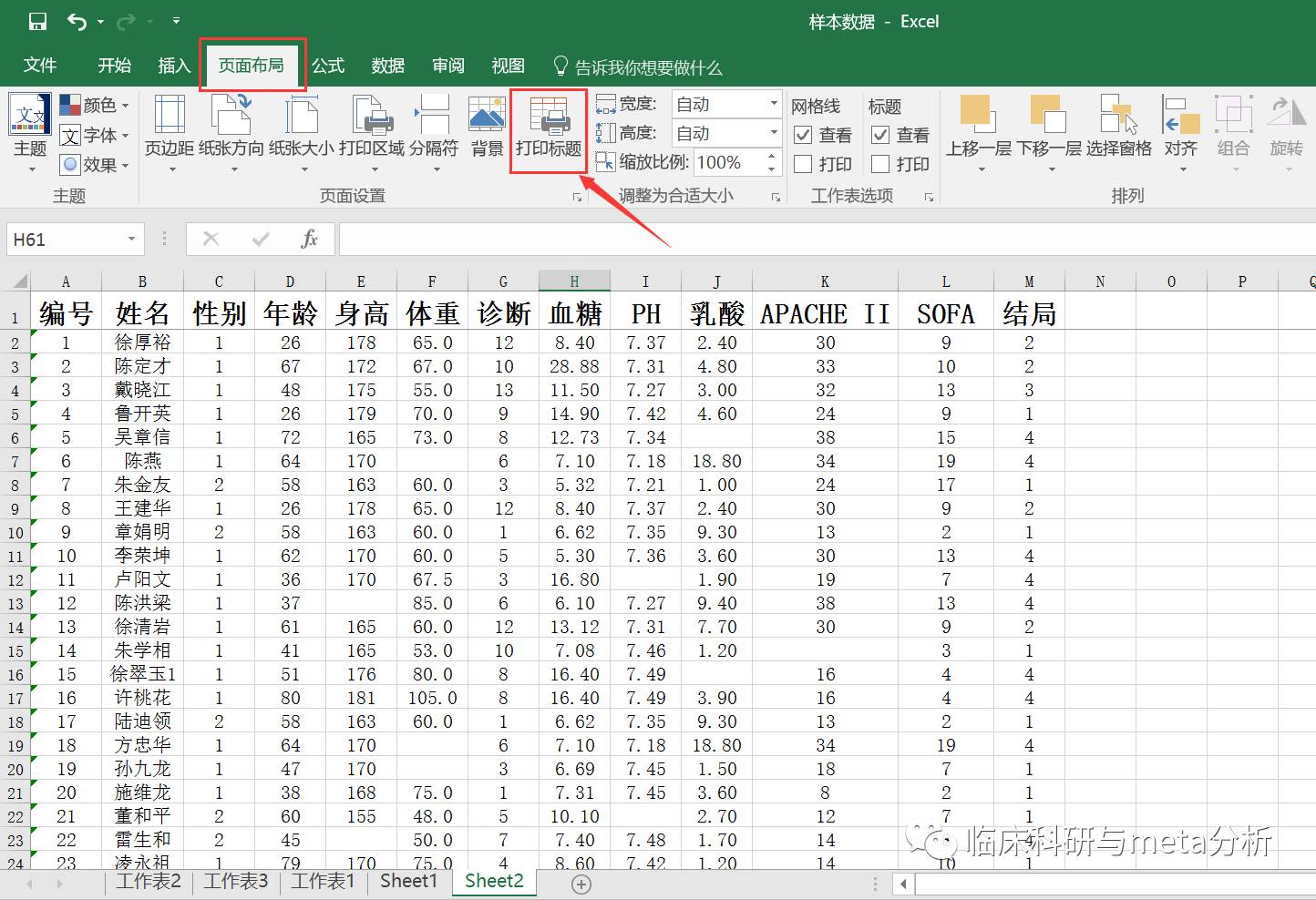The height and width of the screenshot is (900, 1316).
Task: Click the 下移一层 send backward button
Action: pos(1049,133)
